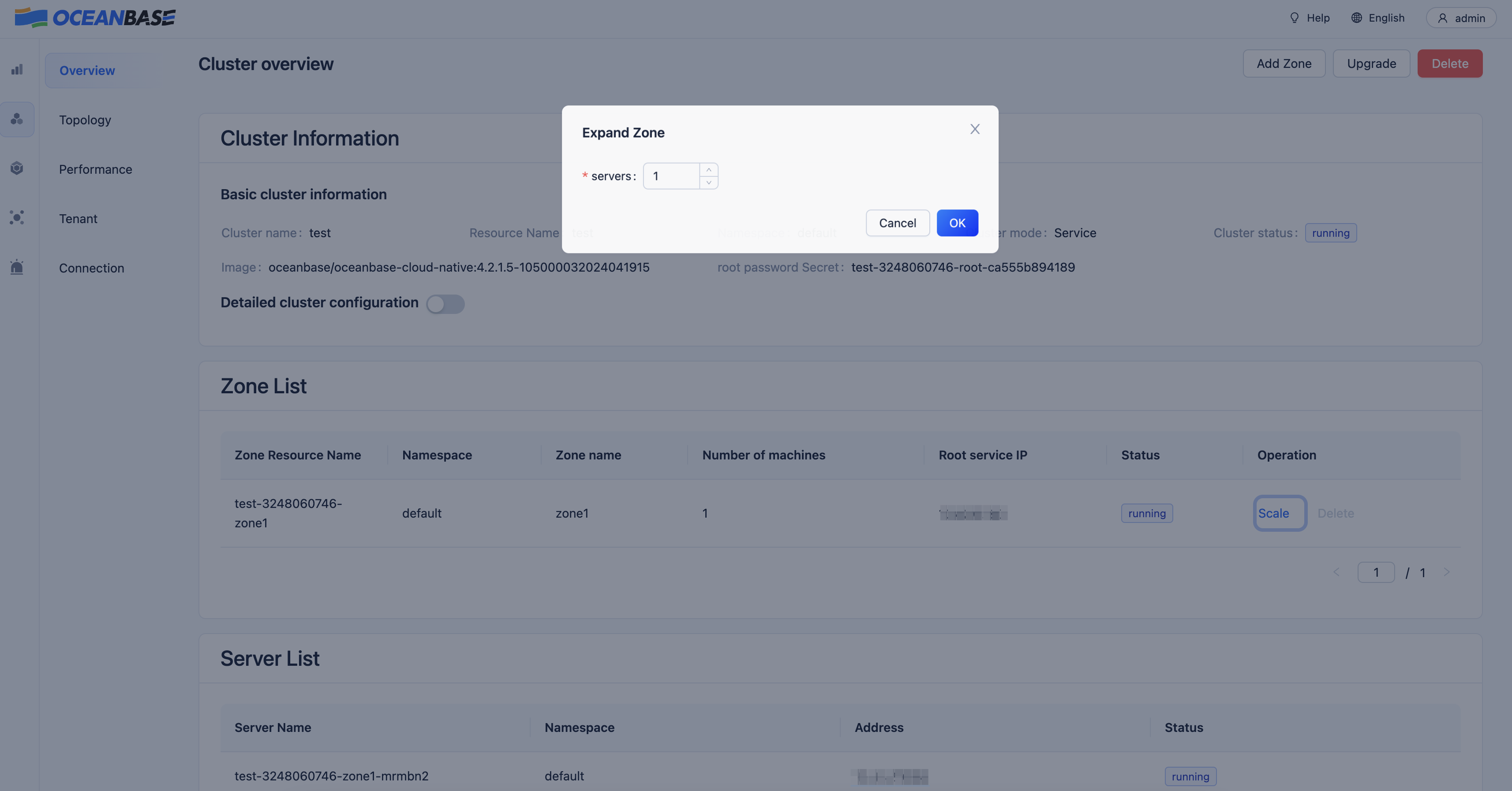Viewport: 1512px width, 791px height.
Task: Open the alarm bell sidebar icon
Action: pyautogui.click(x=17, y=267)
